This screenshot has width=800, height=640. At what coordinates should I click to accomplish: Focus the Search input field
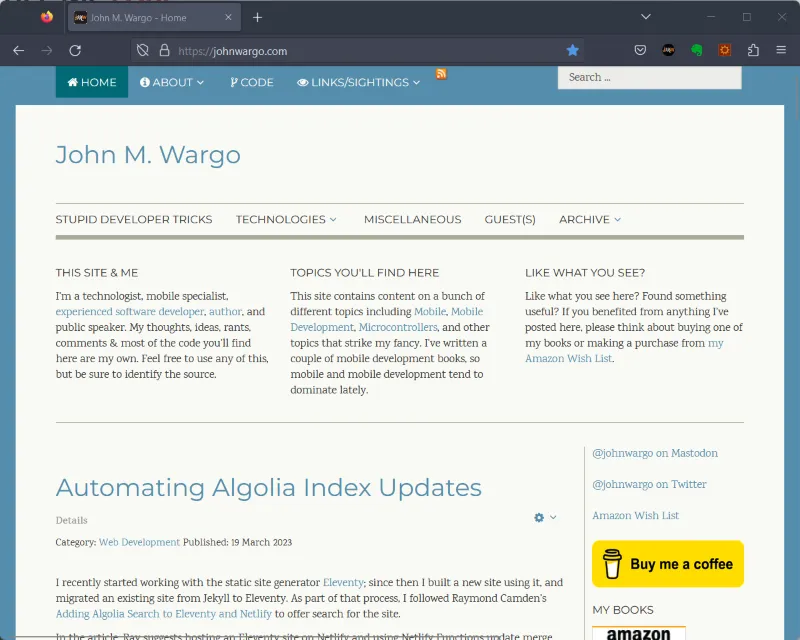click(x=649, y=78)
